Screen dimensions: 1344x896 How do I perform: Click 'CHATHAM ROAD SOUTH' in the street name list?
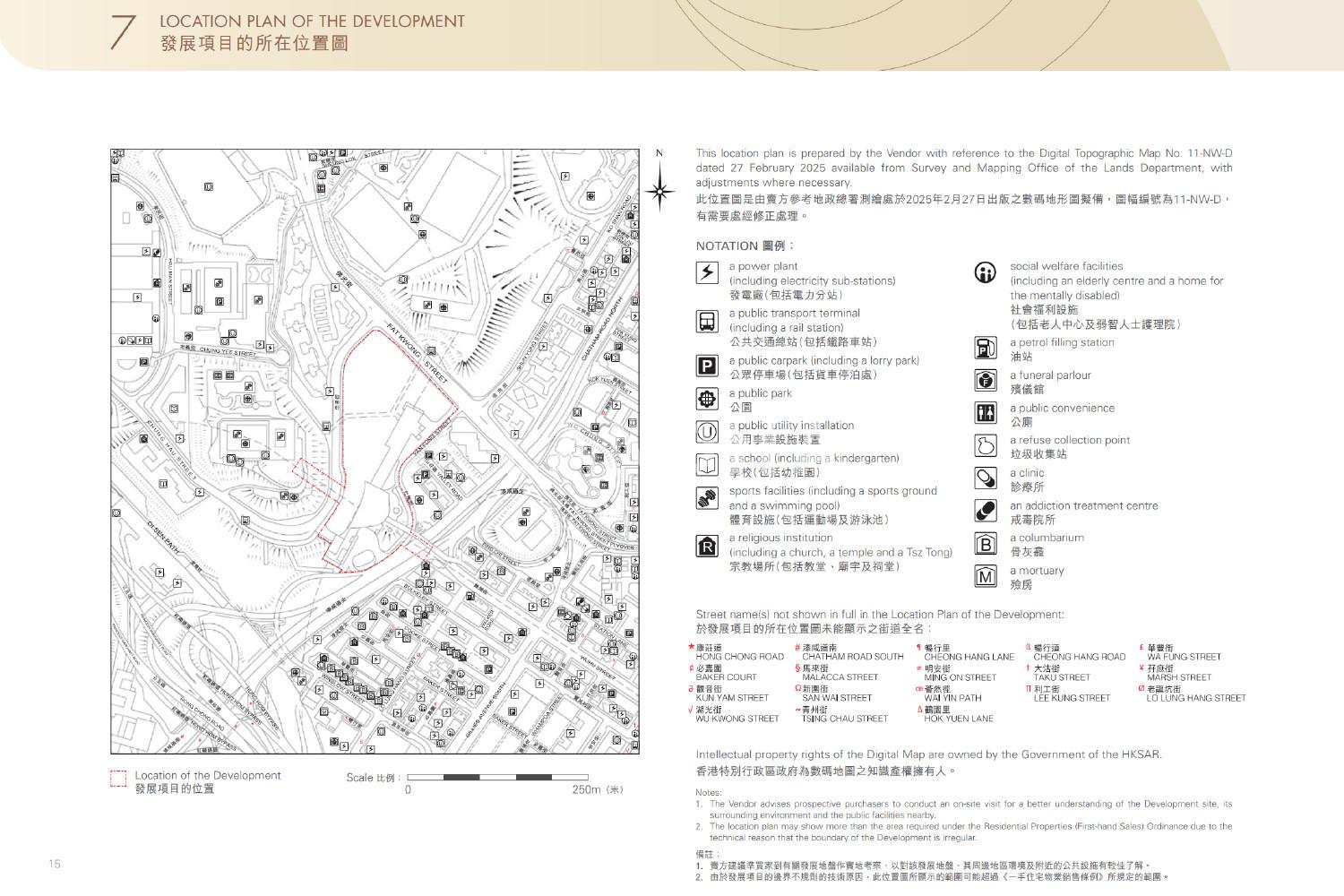[853, 657]
